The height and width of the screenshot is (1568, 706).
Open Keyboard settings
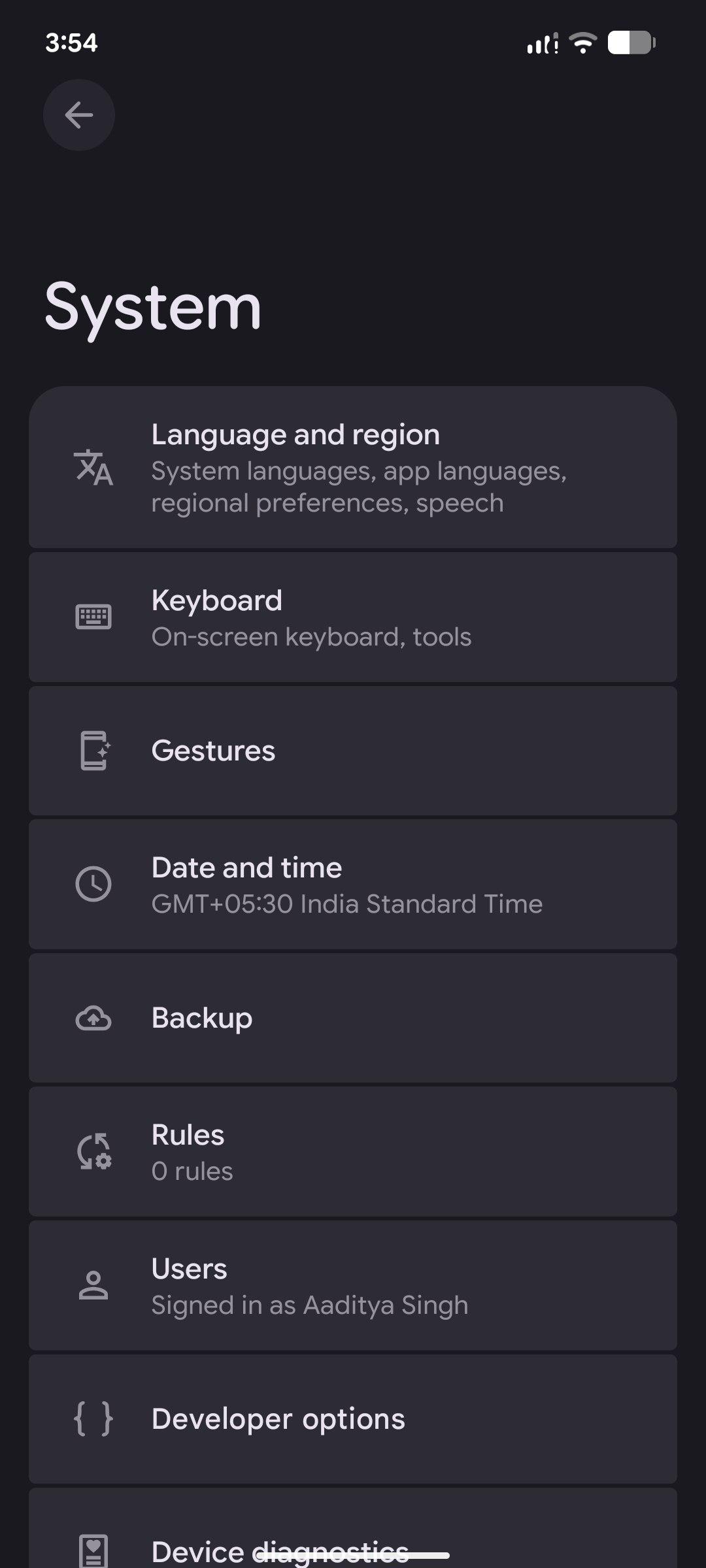[x=217, y=601]
